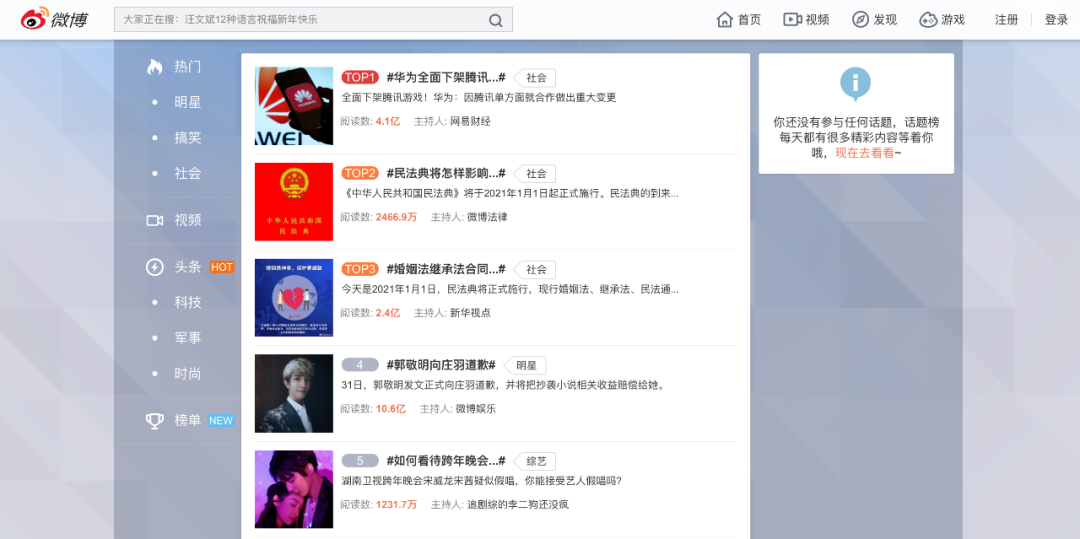The width and height of the screenshot is (1080, 539).
Task: Select 热门 in the sidebar
Action: 187,67
